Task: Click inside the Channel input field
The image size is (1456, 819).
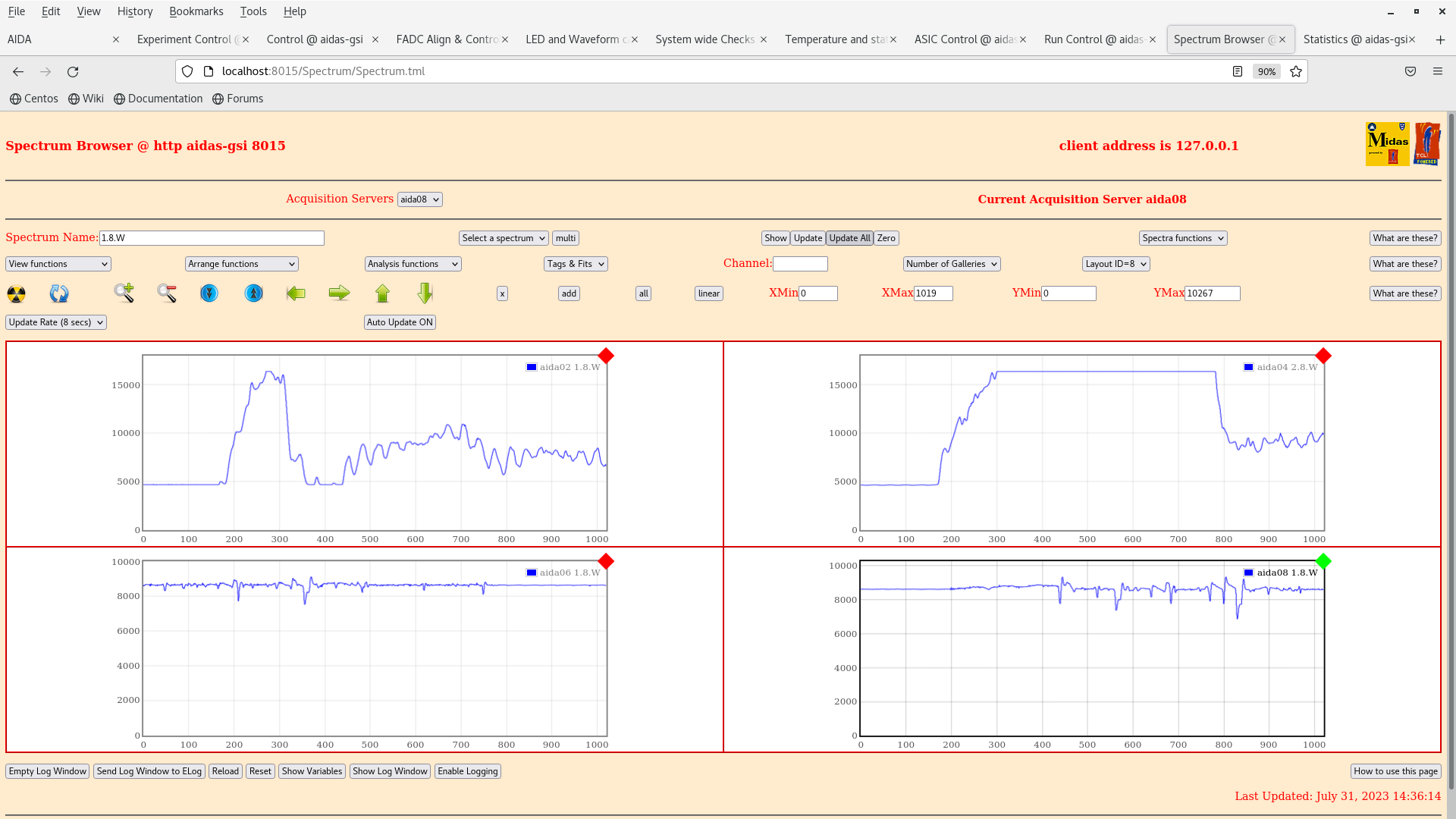Action: coord(800,264)
